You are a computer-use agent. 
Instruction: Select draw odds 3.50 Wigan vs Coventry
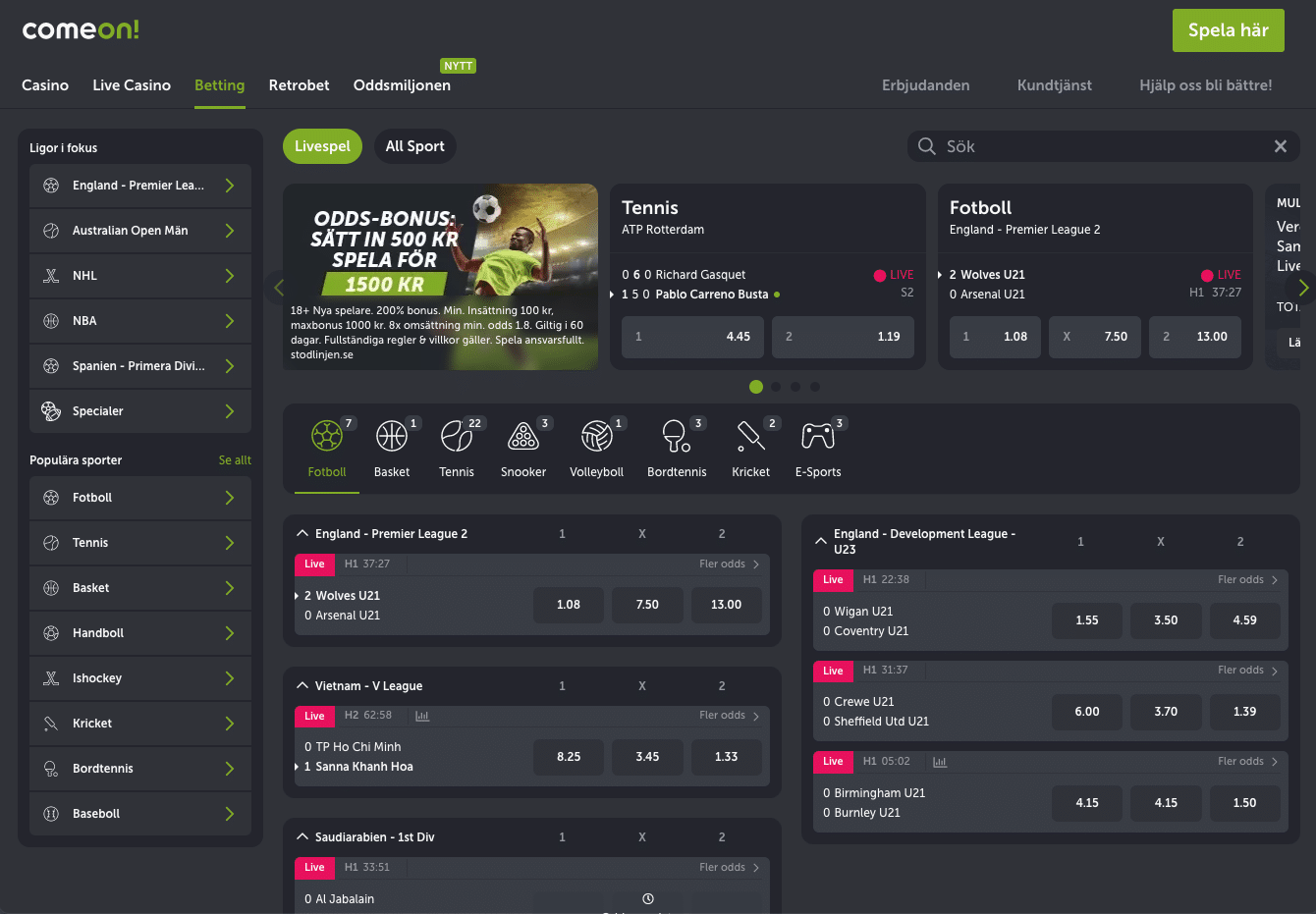tap(1166, 620)
